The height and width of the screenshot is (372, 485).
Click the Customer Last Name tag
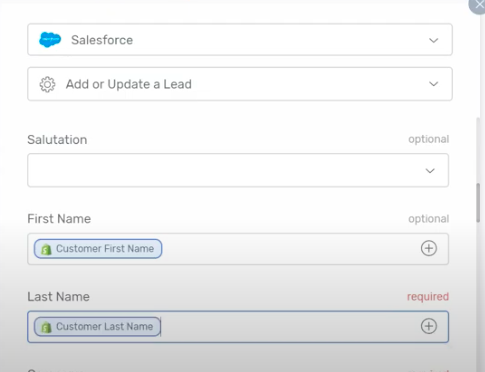pyautogui.click(x=97, y=326)
